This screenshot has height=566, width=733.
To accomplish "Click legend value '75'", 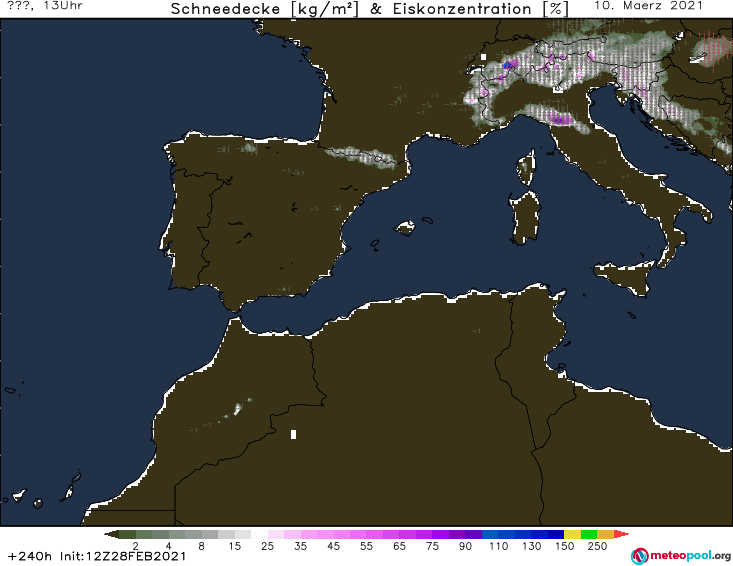I will (x=432, y=545).
